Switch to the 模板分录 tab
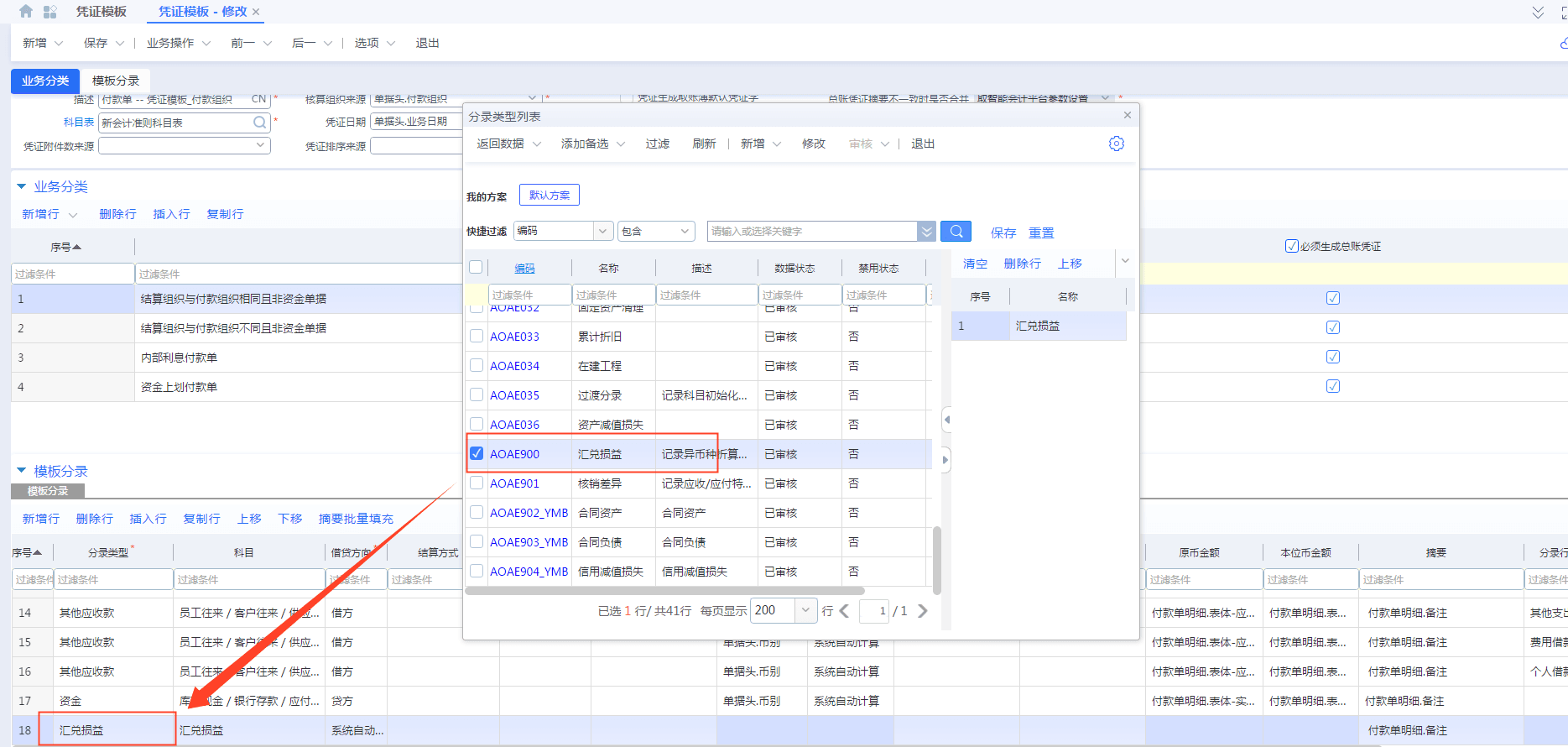The height and width of the screenshot is (747, 1568). coord(116,81)
